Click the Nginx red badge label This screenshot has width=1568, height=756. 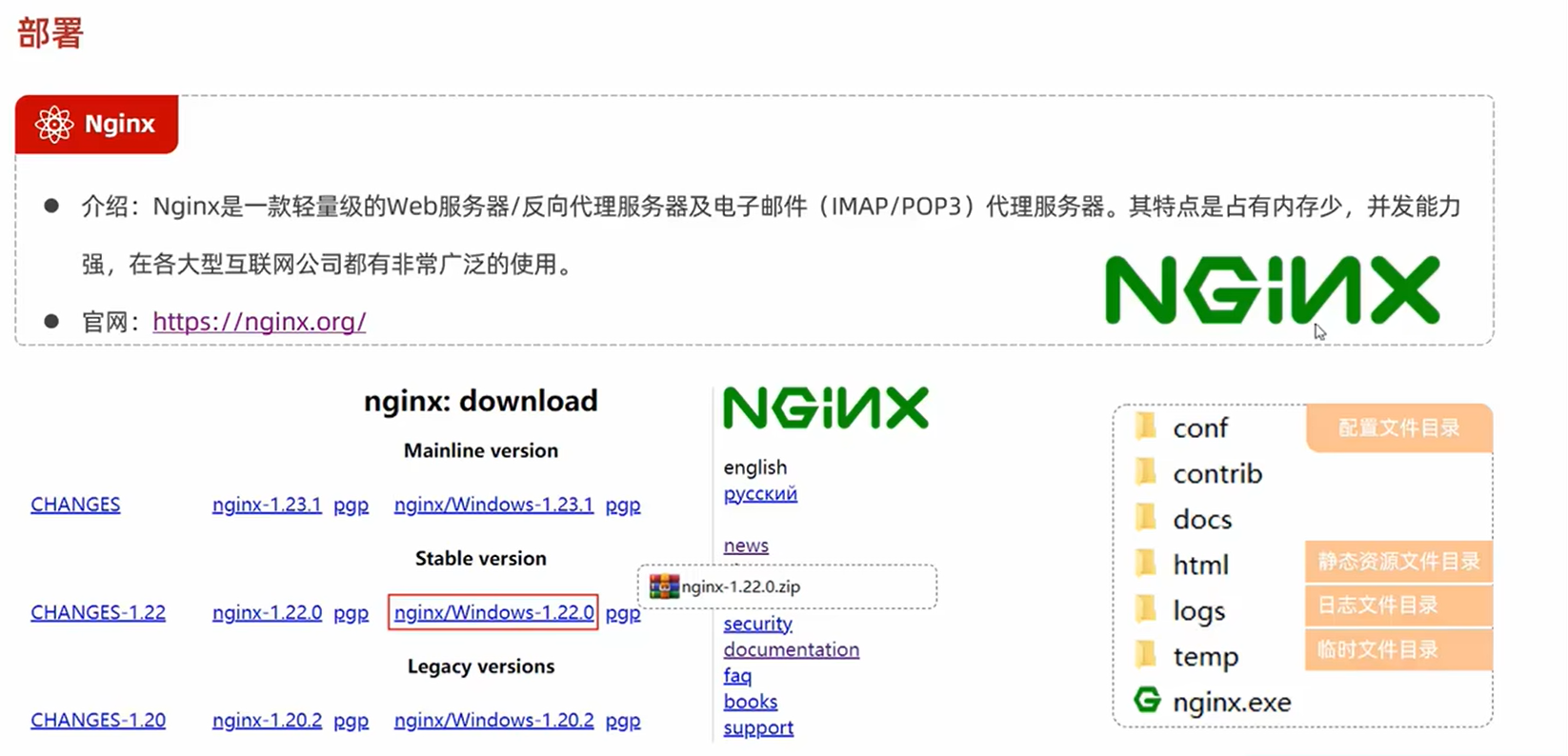(96, 125)
